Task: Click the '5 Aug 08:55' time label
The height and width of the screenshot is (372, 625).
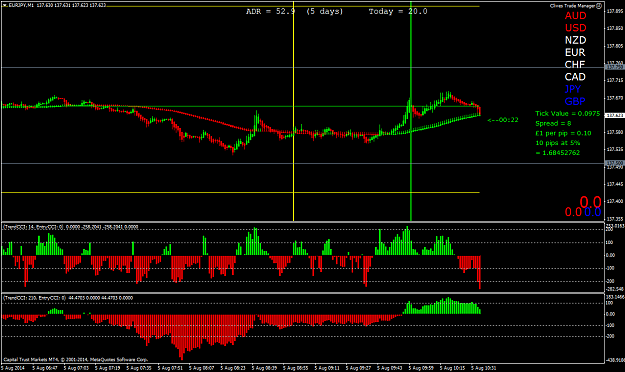Action: pyautogui.click(x=295, y=368)
